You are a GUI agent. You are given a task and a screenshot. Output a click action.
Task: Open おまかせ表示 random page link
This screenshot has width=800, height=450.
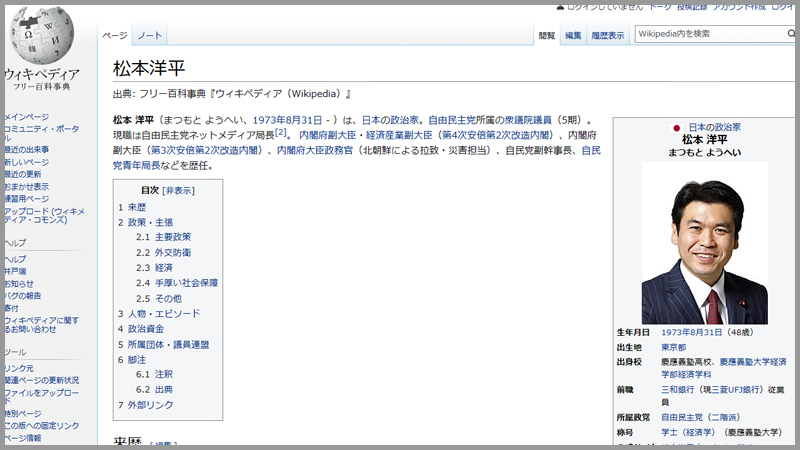(27, 187)
